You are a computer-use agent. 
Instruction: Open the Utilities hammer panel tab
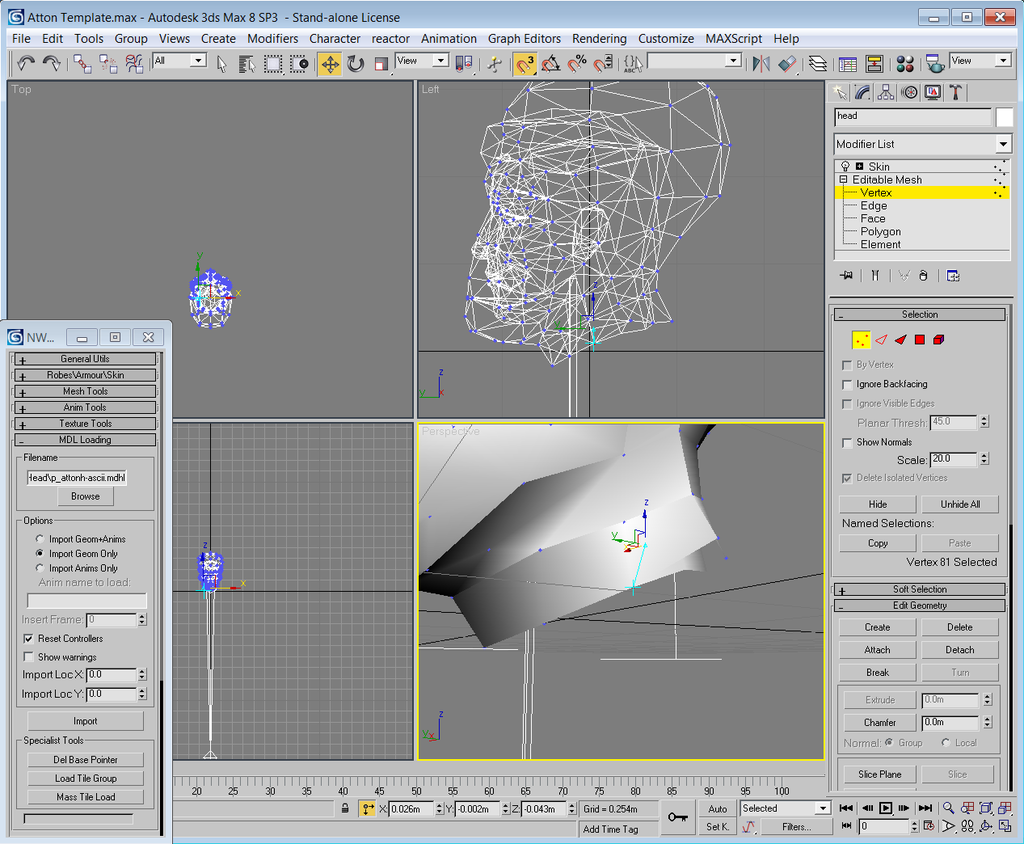click(956, 92)
